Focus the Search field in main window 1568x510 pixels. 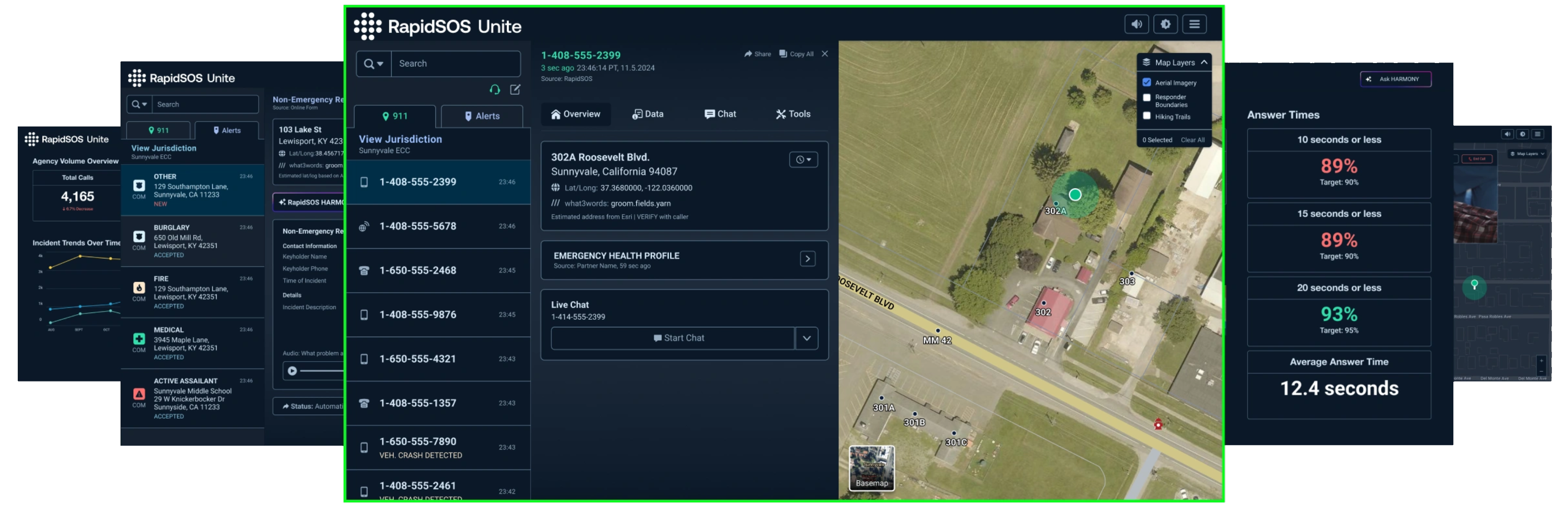pyautogui.click(x=455, y=63)
